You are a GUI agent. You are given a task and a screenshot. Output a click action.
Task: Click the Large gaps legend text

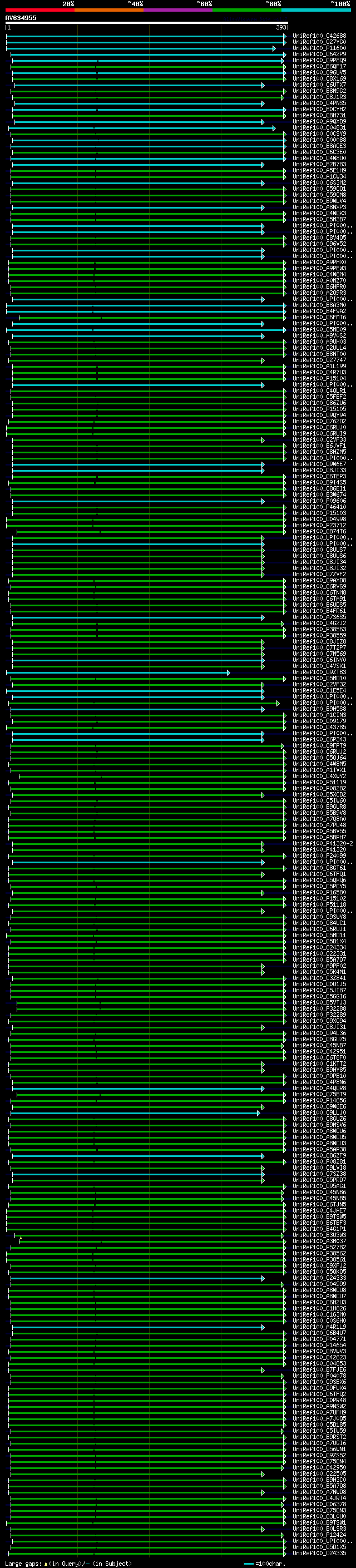(x=68, y=1563)
